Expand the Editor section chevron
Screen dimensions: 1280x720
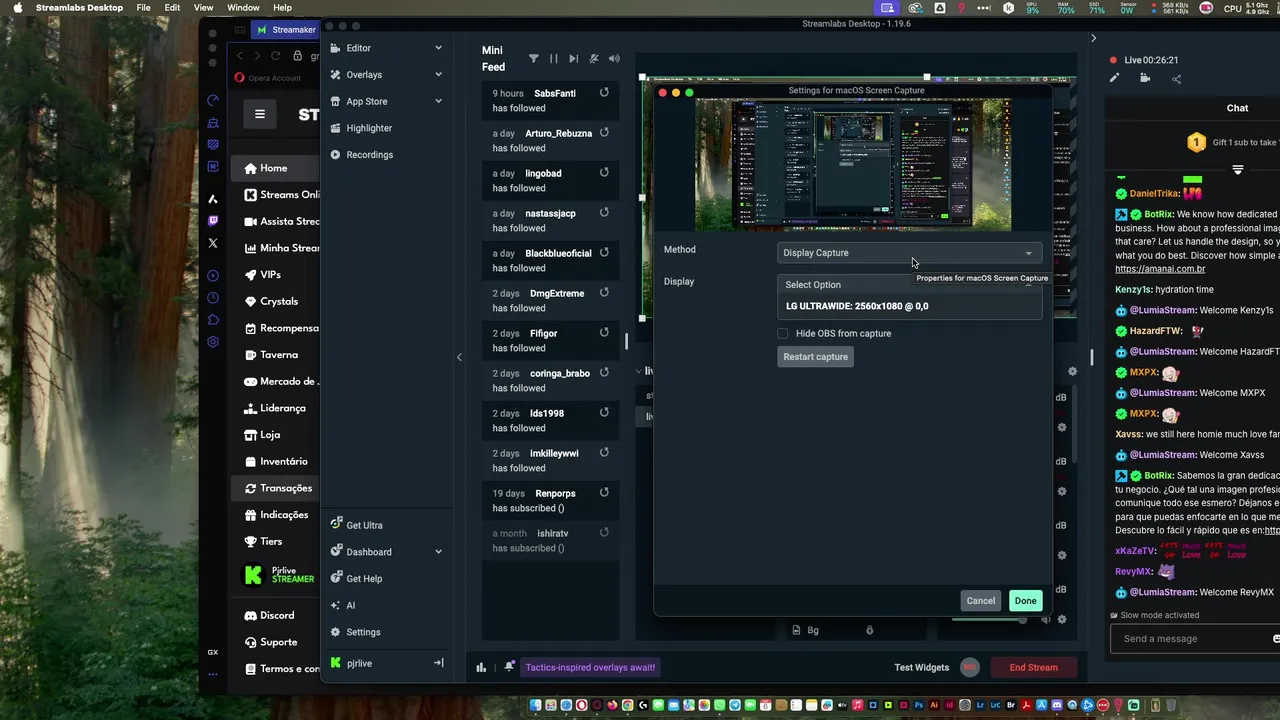(438, 48)
